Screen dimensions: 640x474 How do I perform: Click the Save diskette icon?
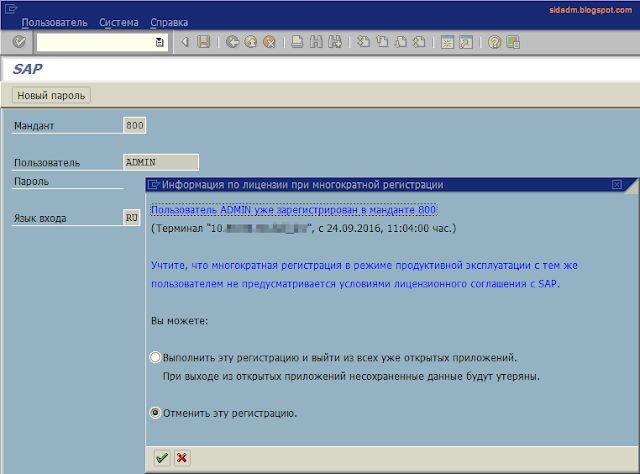pos(204,42)
